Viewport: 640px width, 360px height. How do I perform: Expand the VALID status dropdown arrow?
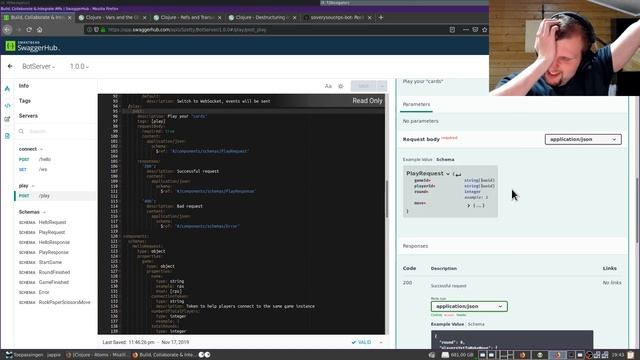[381, 342]
